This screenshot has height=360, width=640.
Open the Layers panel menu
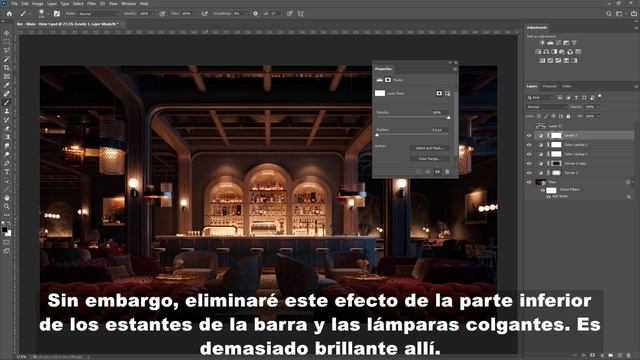tap(636, 87)
